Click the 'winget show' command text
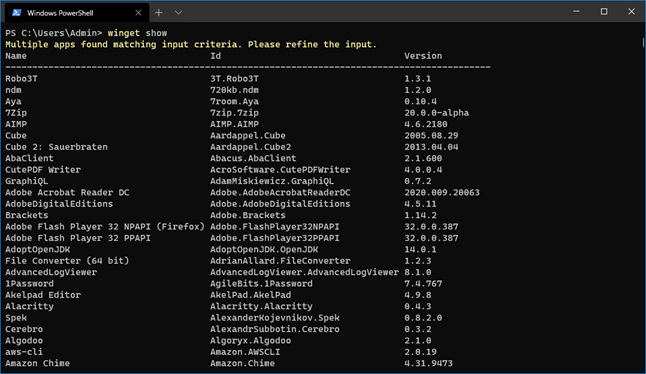This screenshot has height=374, width=646. point(137,33)
